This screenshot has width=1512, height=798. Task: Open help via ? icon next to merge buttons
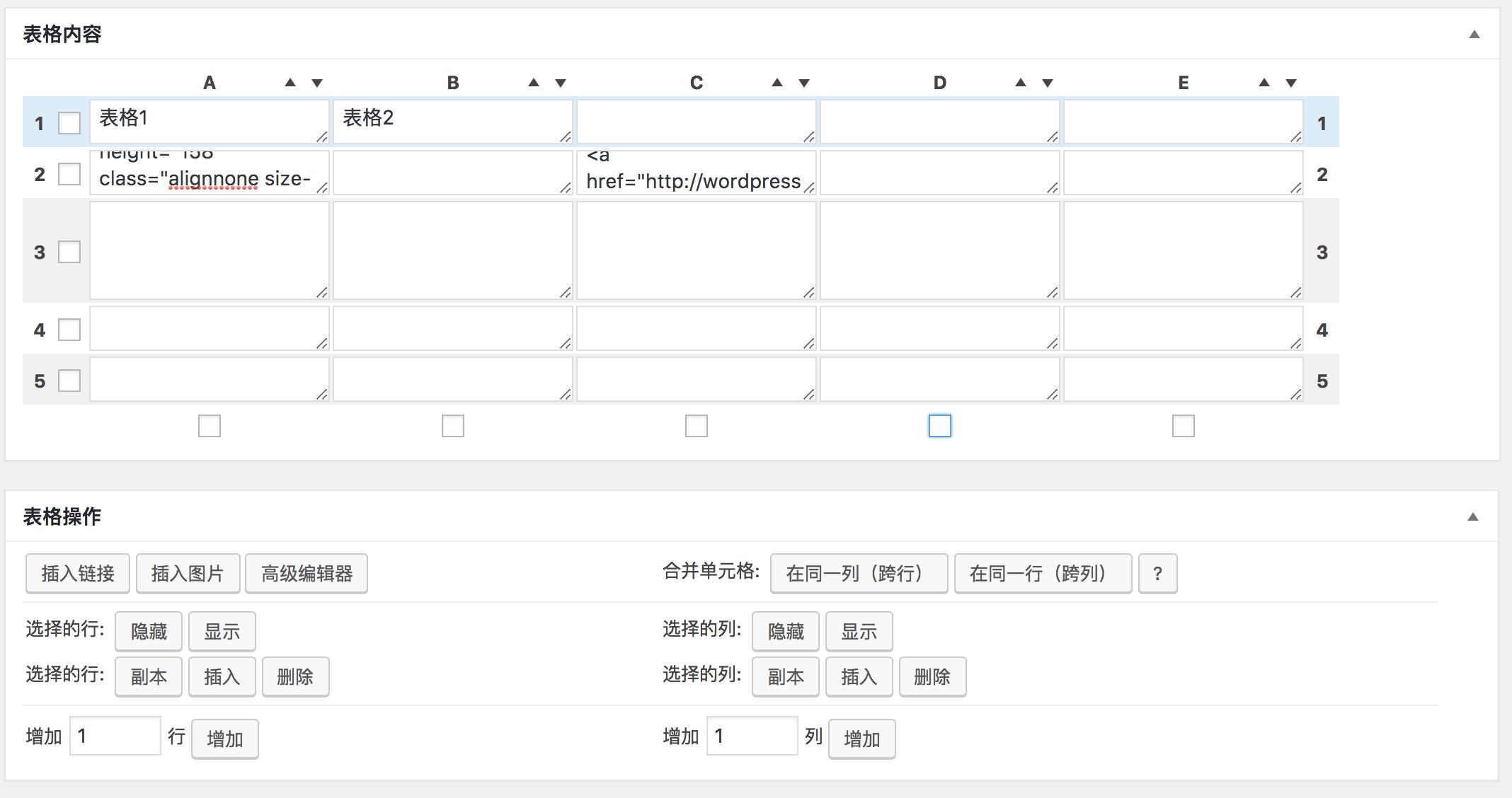[x=1159, y=574]
